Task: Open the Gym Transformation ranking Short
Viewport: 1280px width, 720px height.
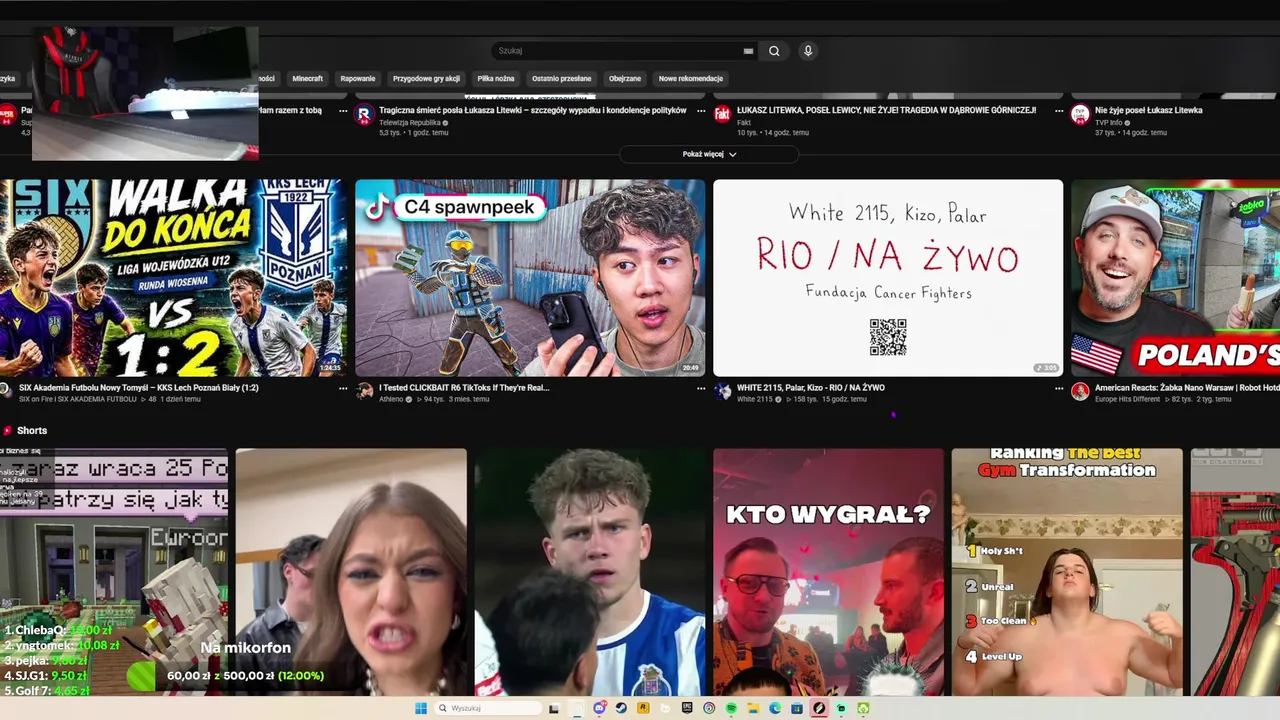Action: (1067, 572)
